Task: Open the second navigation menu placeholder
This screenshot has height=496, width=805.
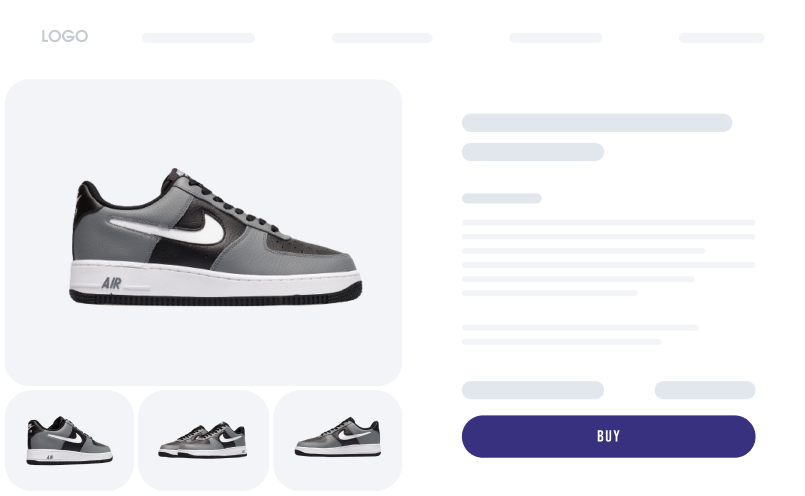Action: [382, 38]
